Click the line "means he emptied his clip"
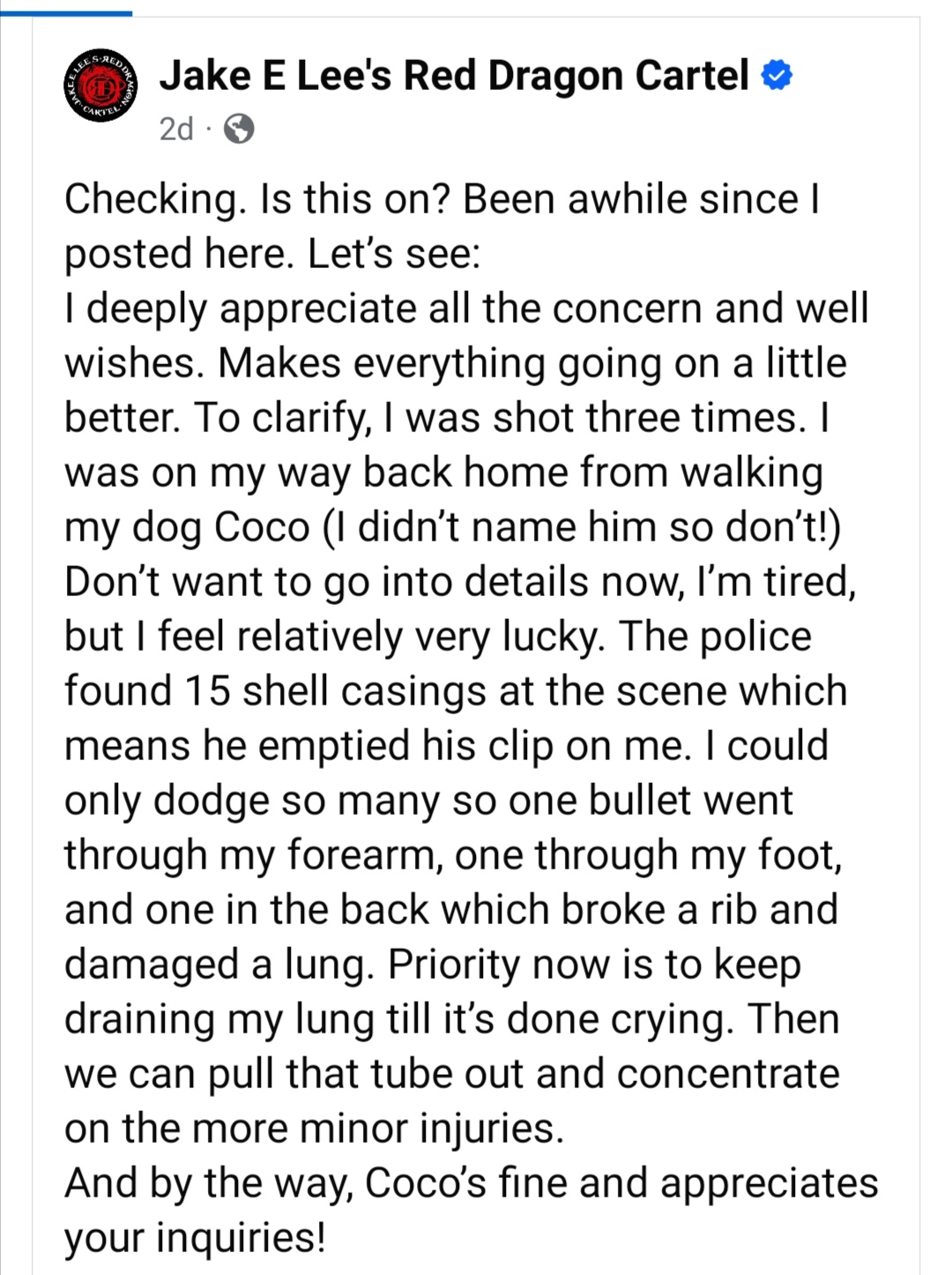952x1275 pixels. click(x=446, y=746)
